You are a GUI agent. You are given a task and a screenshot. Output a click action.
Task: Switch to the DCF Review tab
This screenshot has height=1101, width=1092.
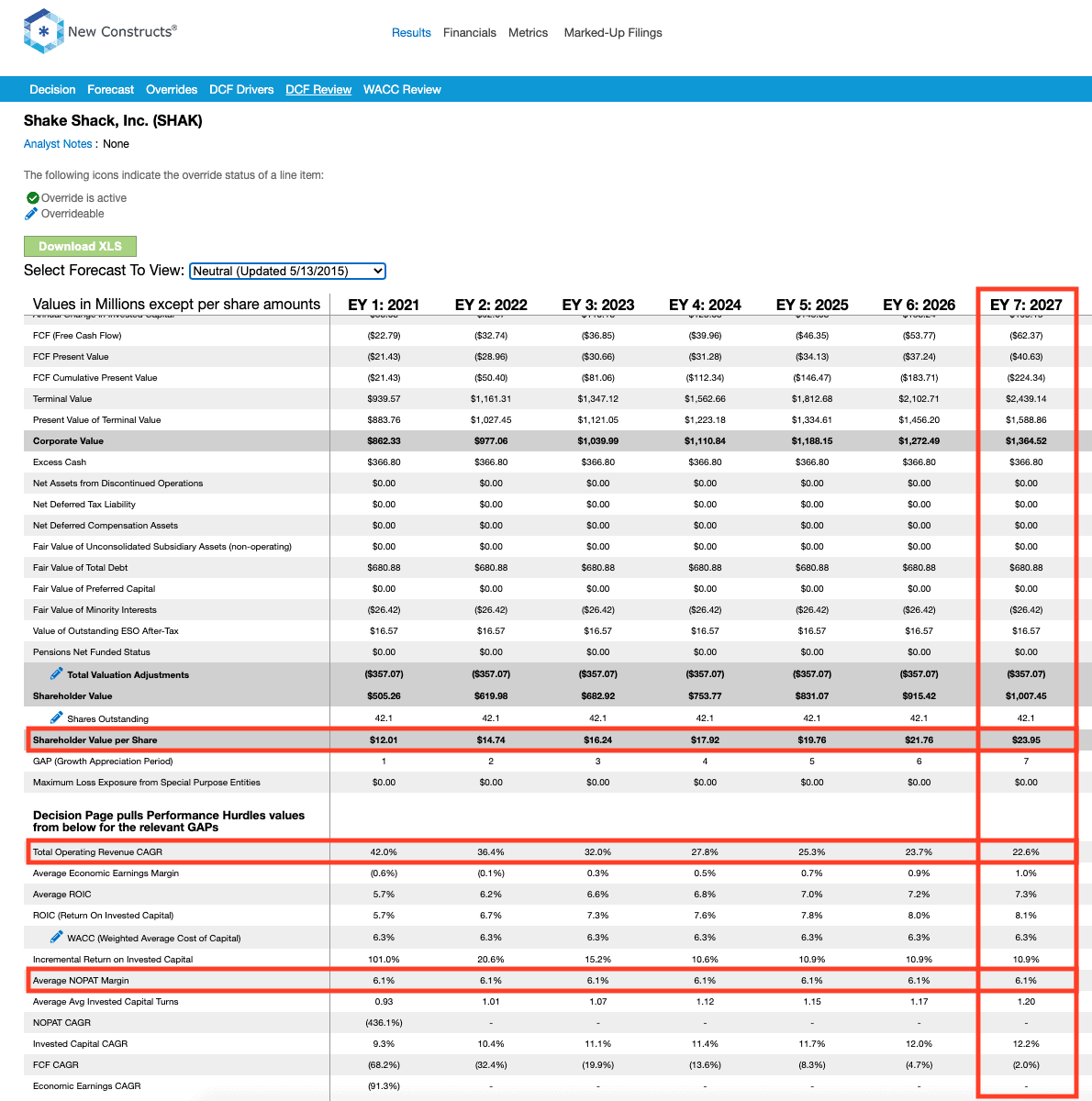click(x=318, y=89)
